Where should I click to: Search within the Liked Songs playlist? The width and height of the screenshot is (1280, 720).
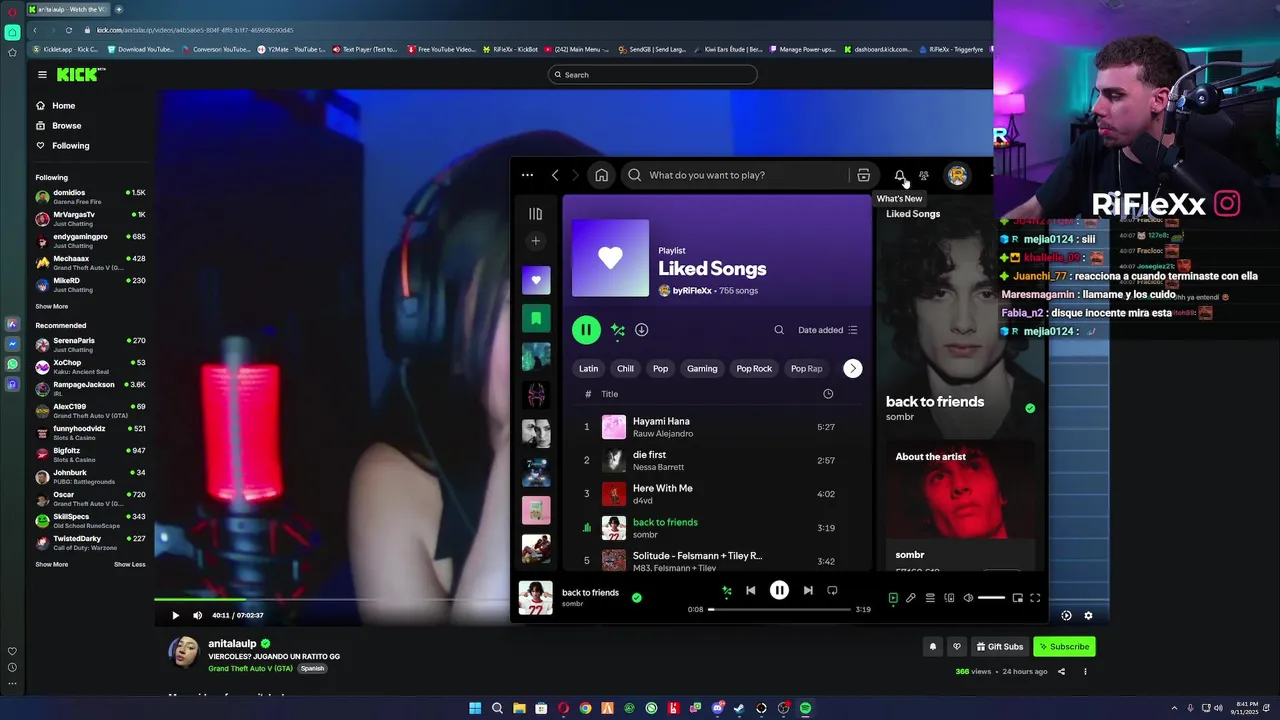click(779, 330)
